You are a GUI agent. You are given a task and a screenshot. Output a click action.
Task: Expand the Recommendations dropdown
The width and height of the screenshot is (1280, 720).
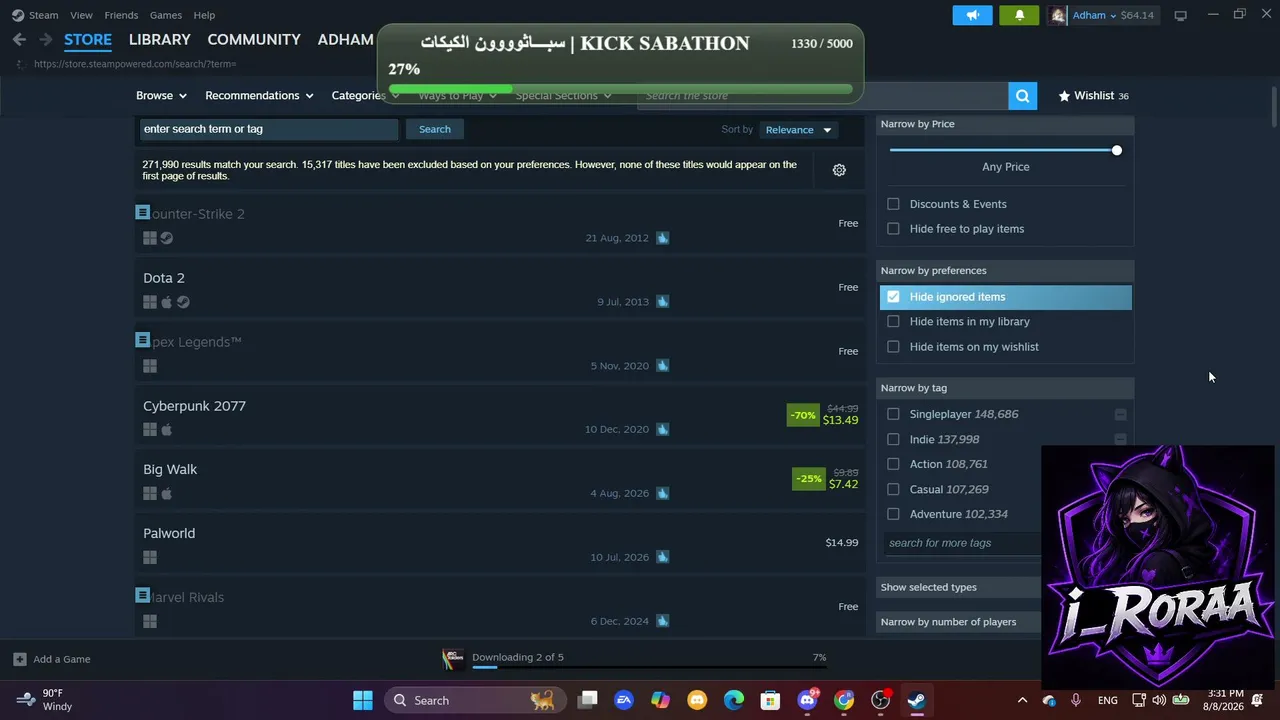pos(259,96)
